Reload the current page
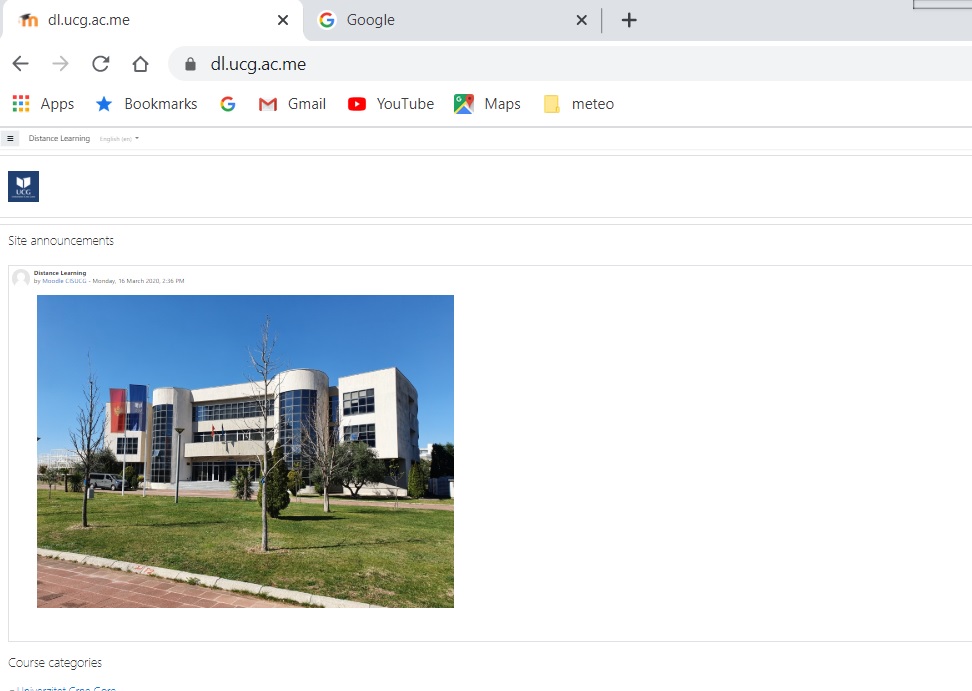This screenshot has height=691, width=972. [x=100, y=64]
